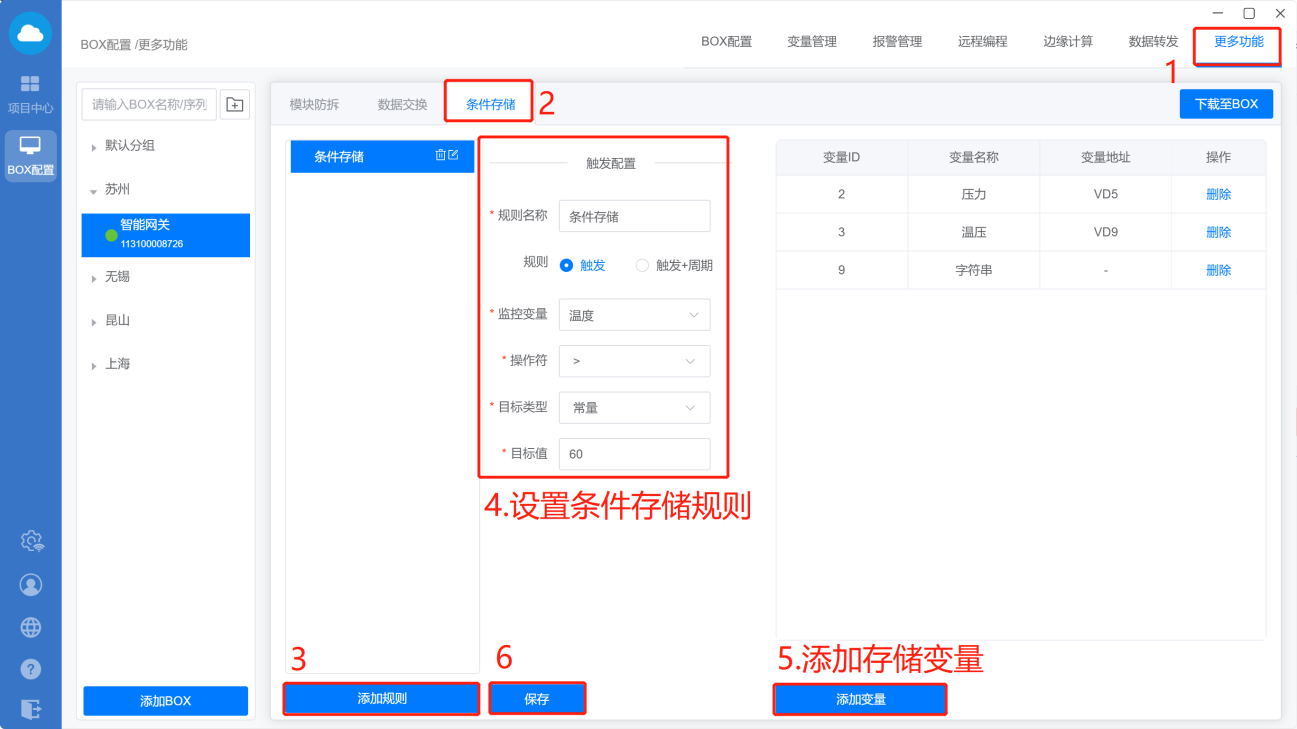Screen dimensions: 1297x729
Task: Click the 无锡 group label
Action: tap(118, 277)
